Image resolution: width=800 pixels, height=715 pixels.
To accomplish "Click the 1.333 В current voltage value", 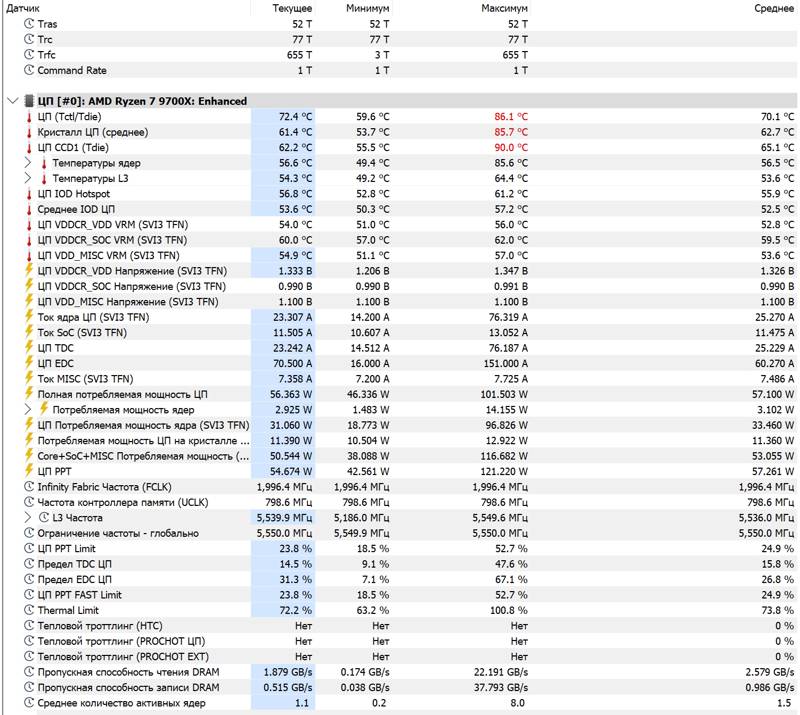I will click(x=295, y=271).
